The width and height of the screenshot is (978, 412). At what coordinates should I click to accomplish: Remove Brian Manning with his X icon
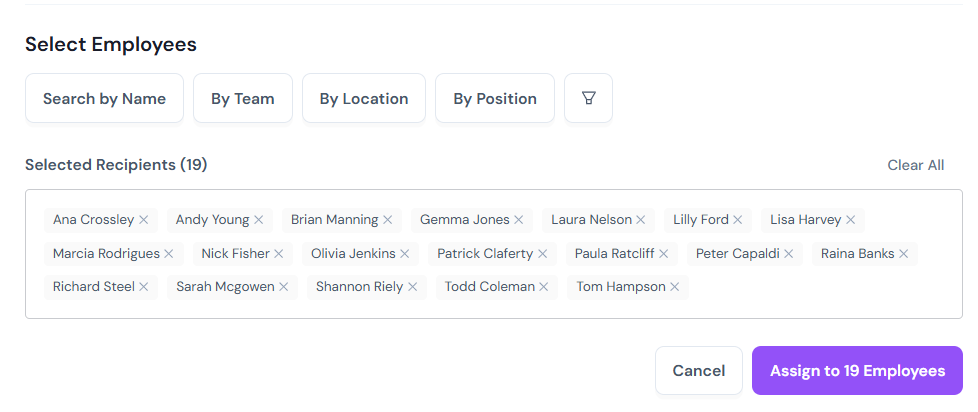387,220
